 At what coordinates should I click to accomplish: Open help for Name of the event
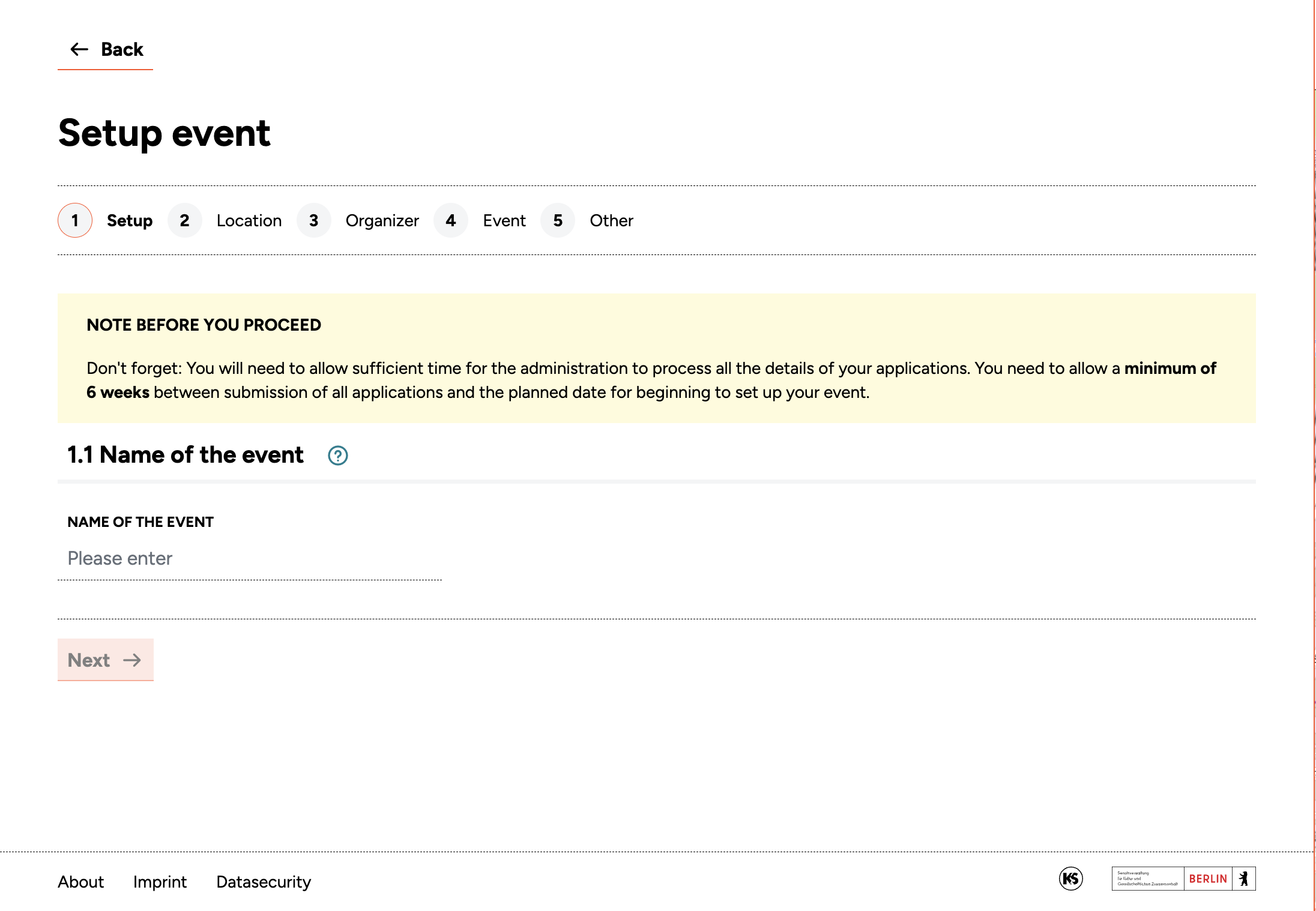coord(338,456)
